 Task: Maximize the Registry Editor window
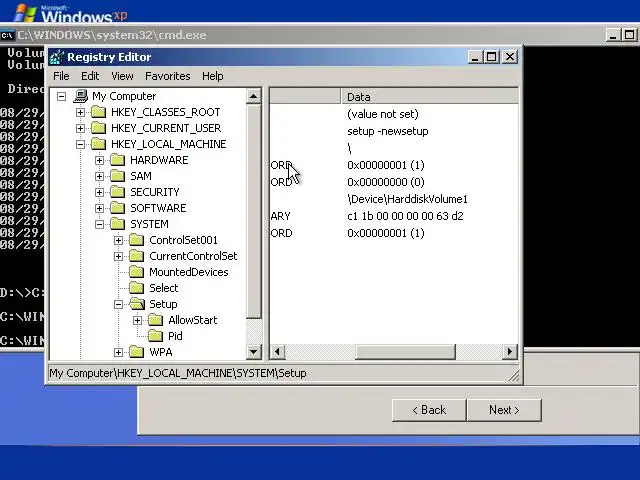491,57
